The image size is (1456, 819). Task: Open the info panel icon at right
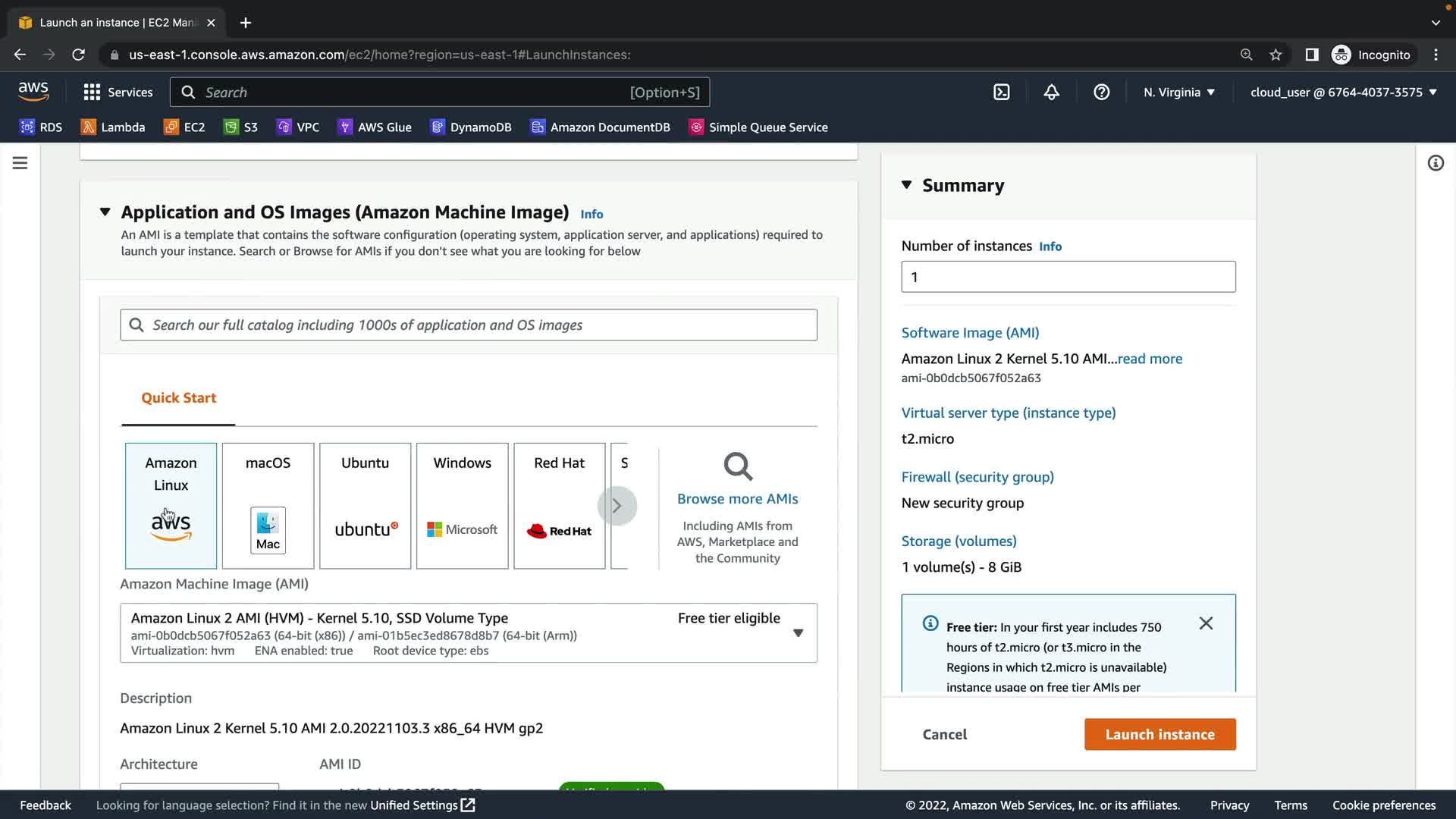pos(1435,163)
